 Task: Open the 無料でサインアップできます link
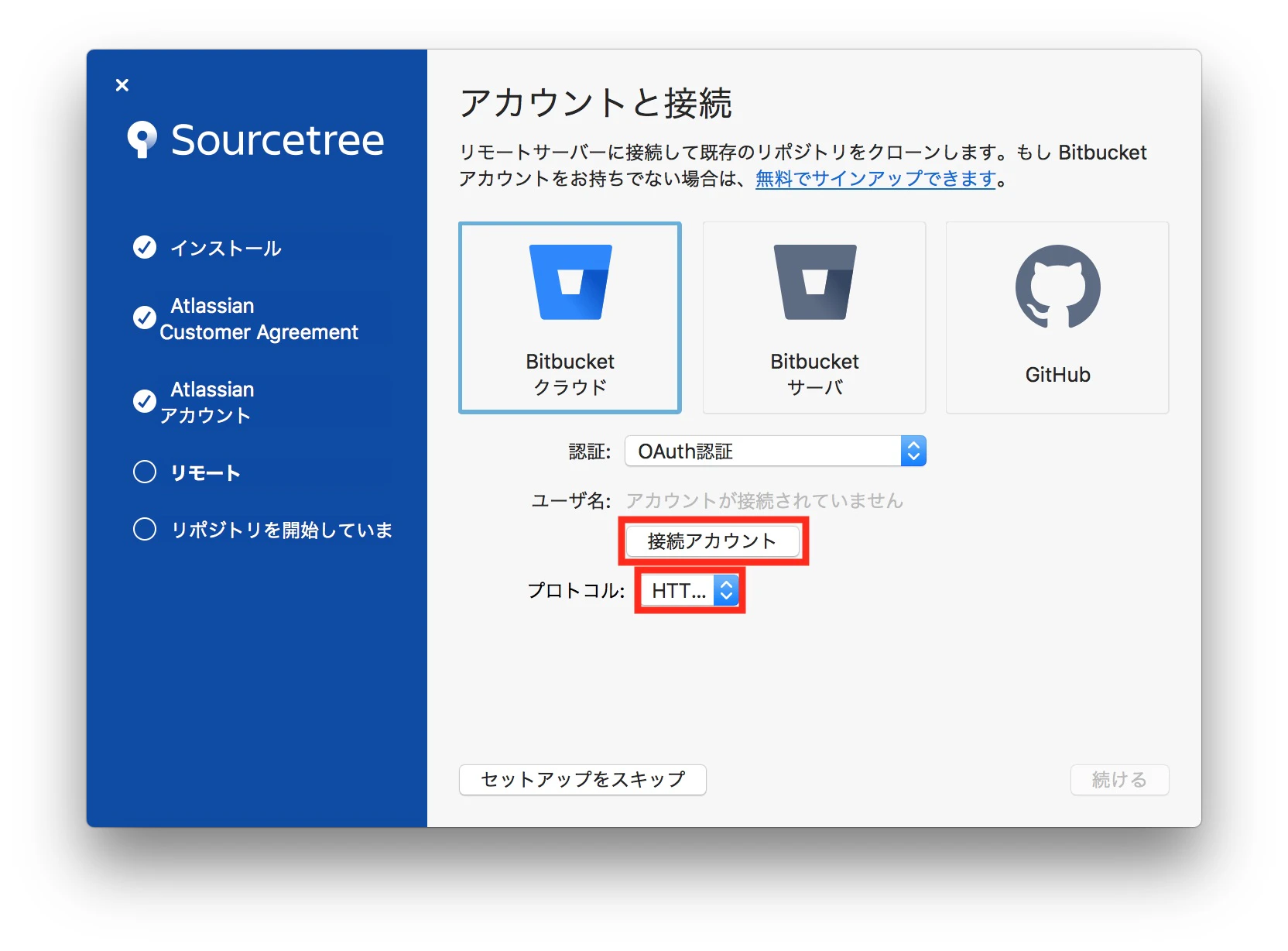(x=875, y=179)
